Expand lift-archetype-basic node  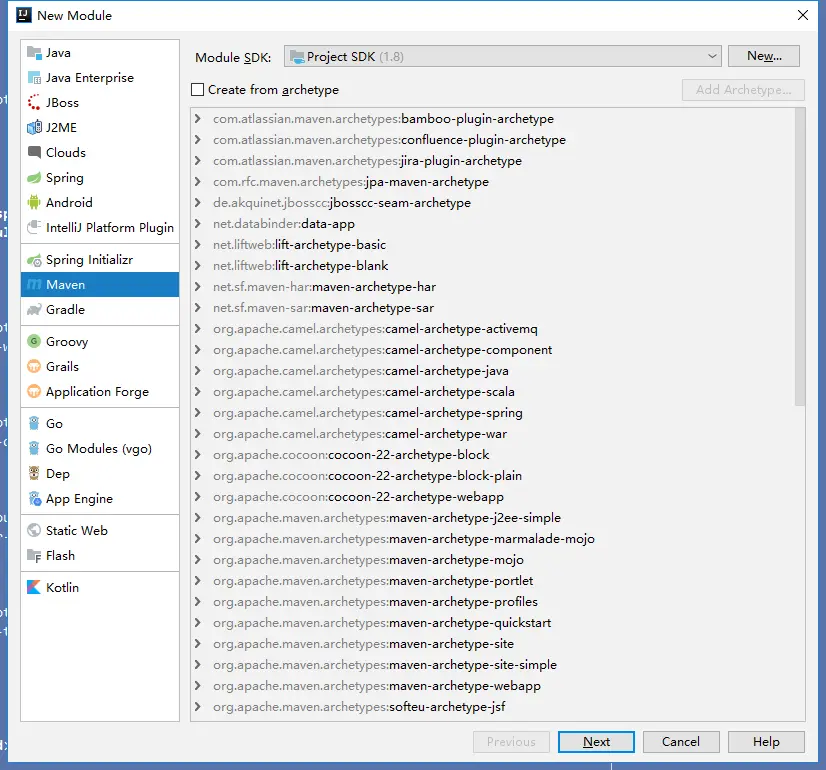pos(198,245)
